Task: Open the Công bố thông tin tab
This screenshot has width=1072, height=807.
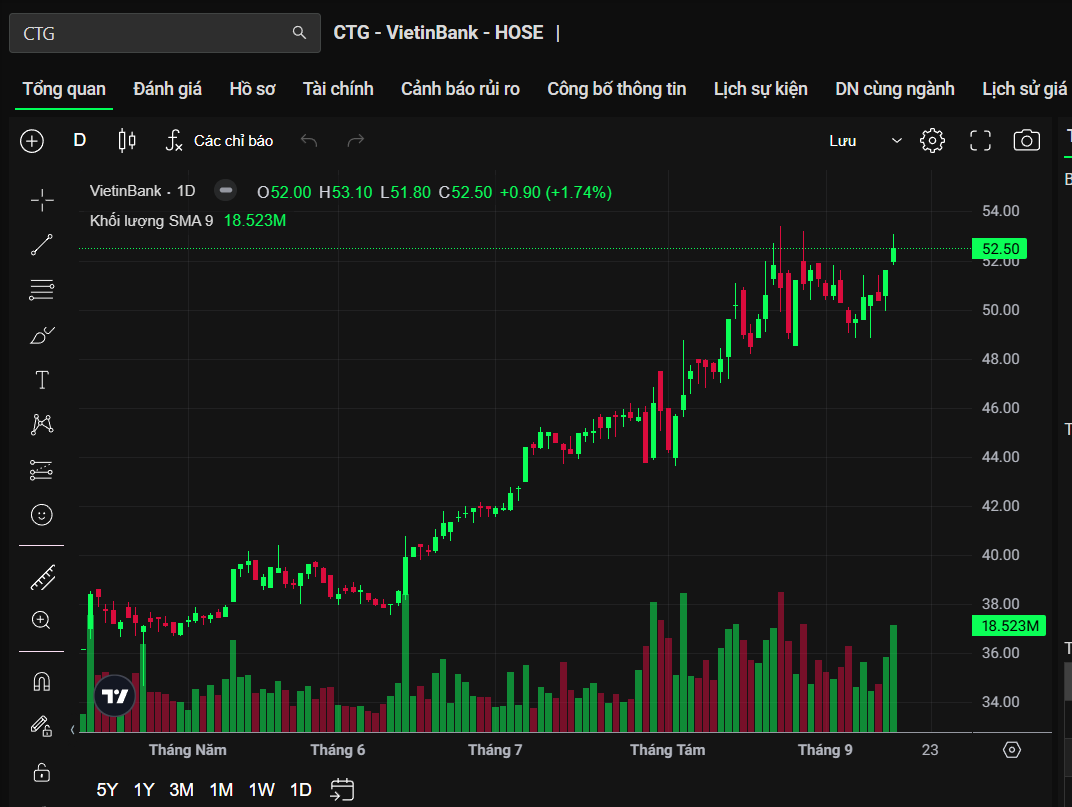Action: (617, 89)
